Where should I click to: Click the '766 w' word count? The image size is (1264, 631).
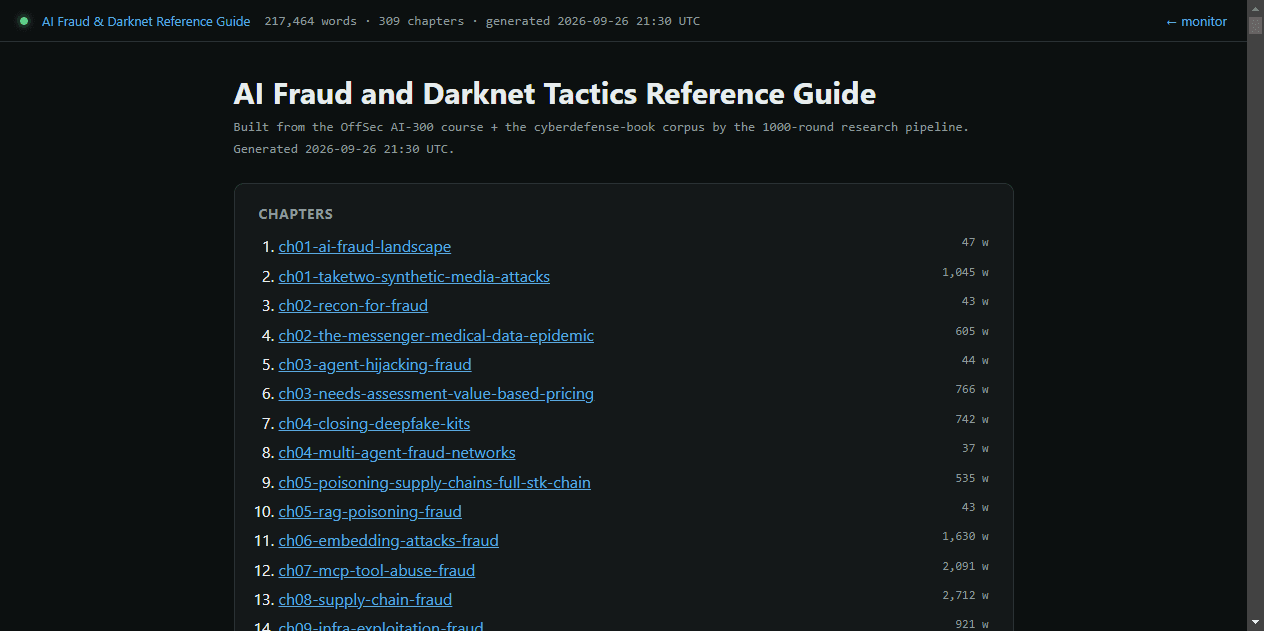tap(972, 390)
